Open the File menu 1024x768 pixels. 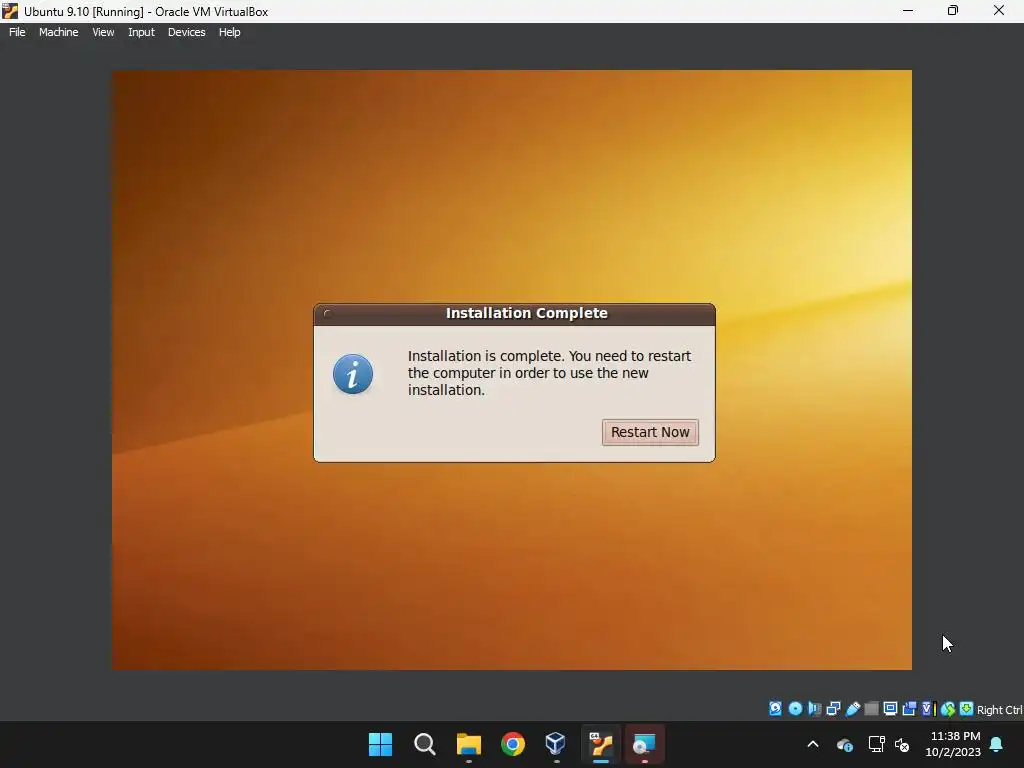pyautogui.click(x=17, y=32)
